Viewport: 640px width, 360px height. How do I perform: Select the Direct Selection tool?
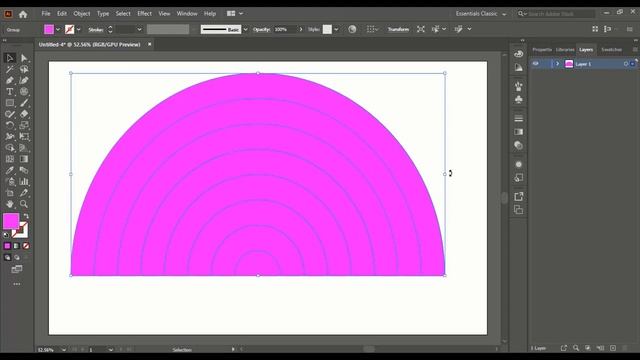click(24, 58)
